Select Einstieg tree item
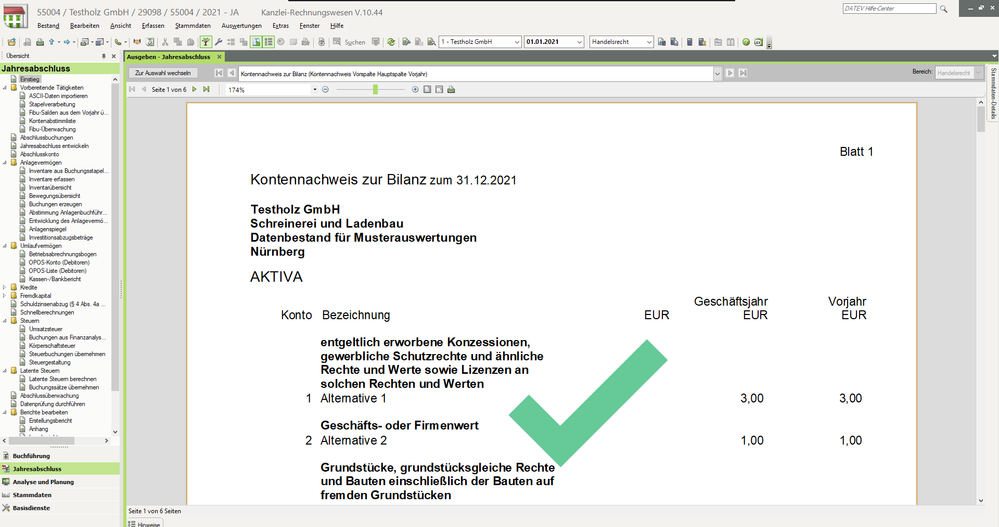The image size is (999, 527). pos(30,80)
